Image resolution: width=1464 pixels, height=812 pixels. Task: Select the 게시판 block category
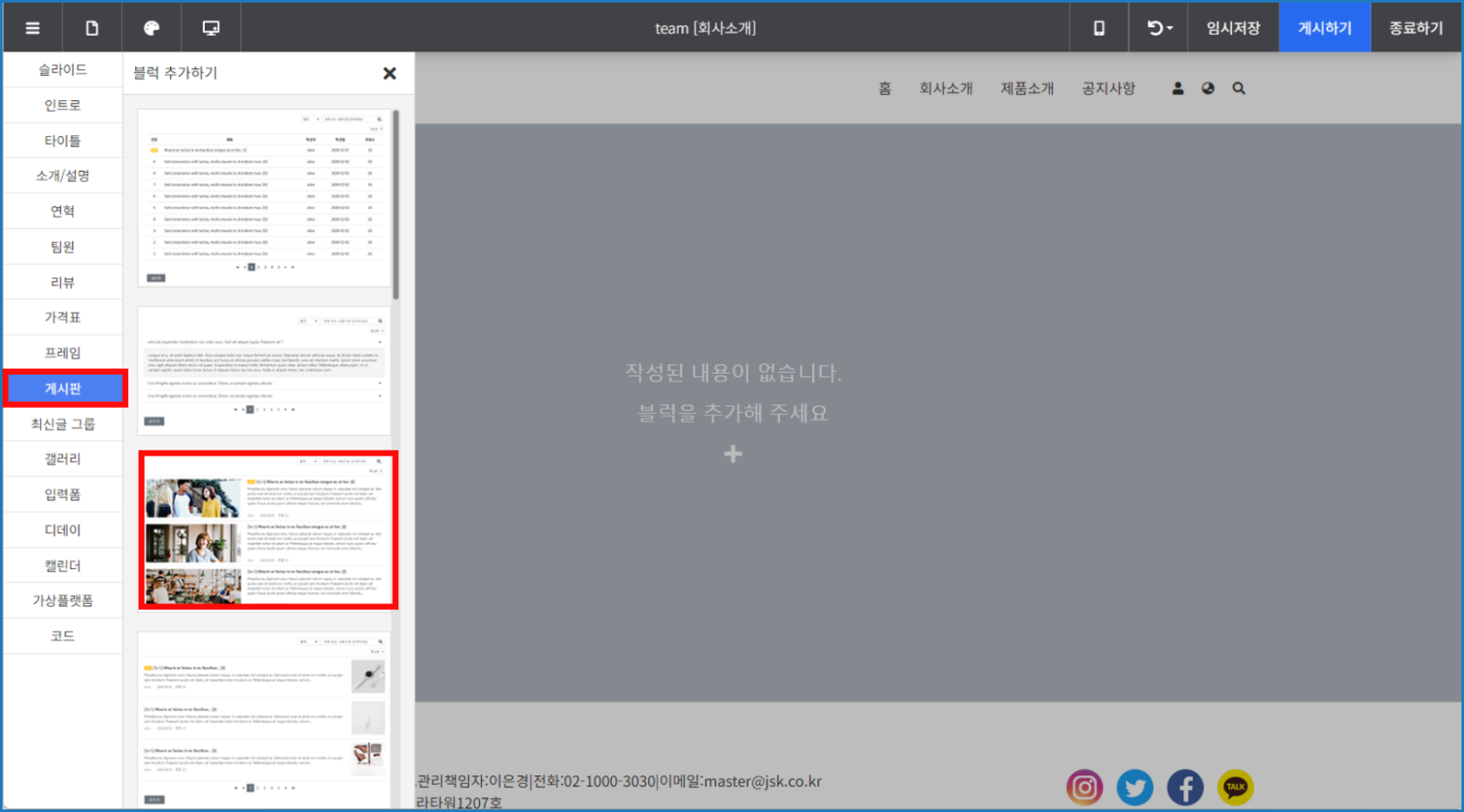(x=64, y=389)
